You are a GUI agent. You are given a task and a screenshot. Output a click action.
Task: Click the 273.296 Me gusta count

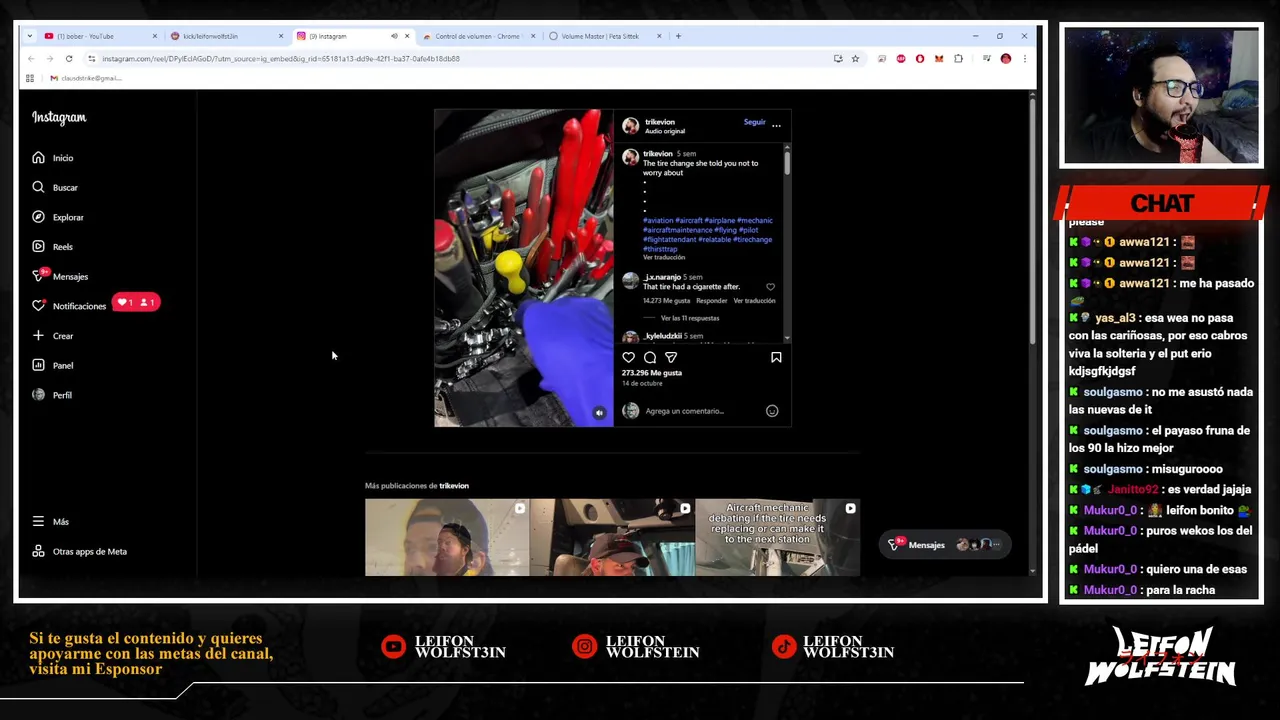point(652,373)
